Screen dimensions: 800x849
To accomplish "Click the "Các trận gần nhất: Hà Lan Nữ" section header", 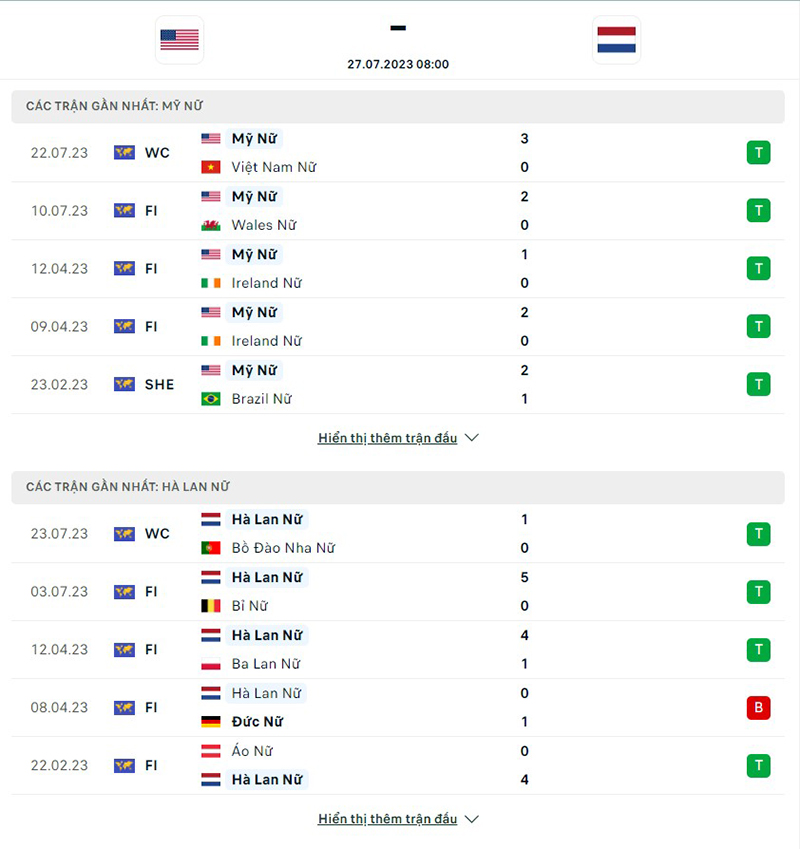I will click(x=127, y=487).
